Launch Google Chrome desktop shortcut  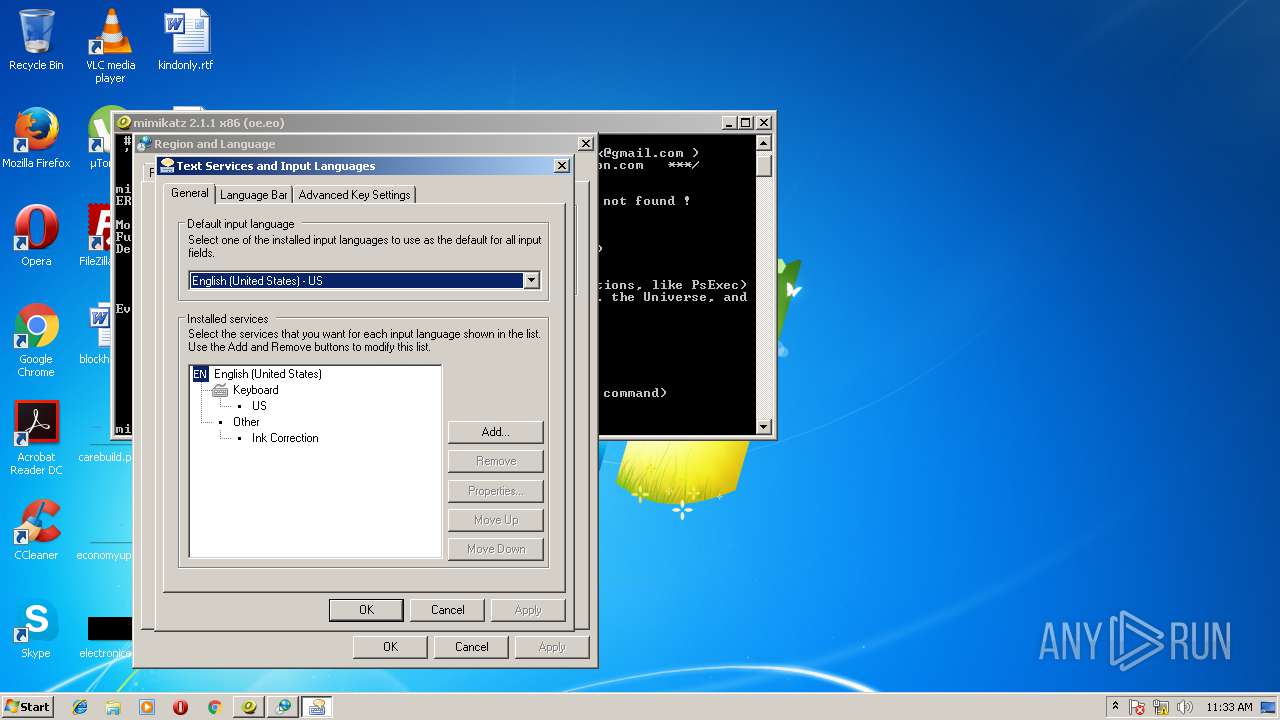click(36, 340)
